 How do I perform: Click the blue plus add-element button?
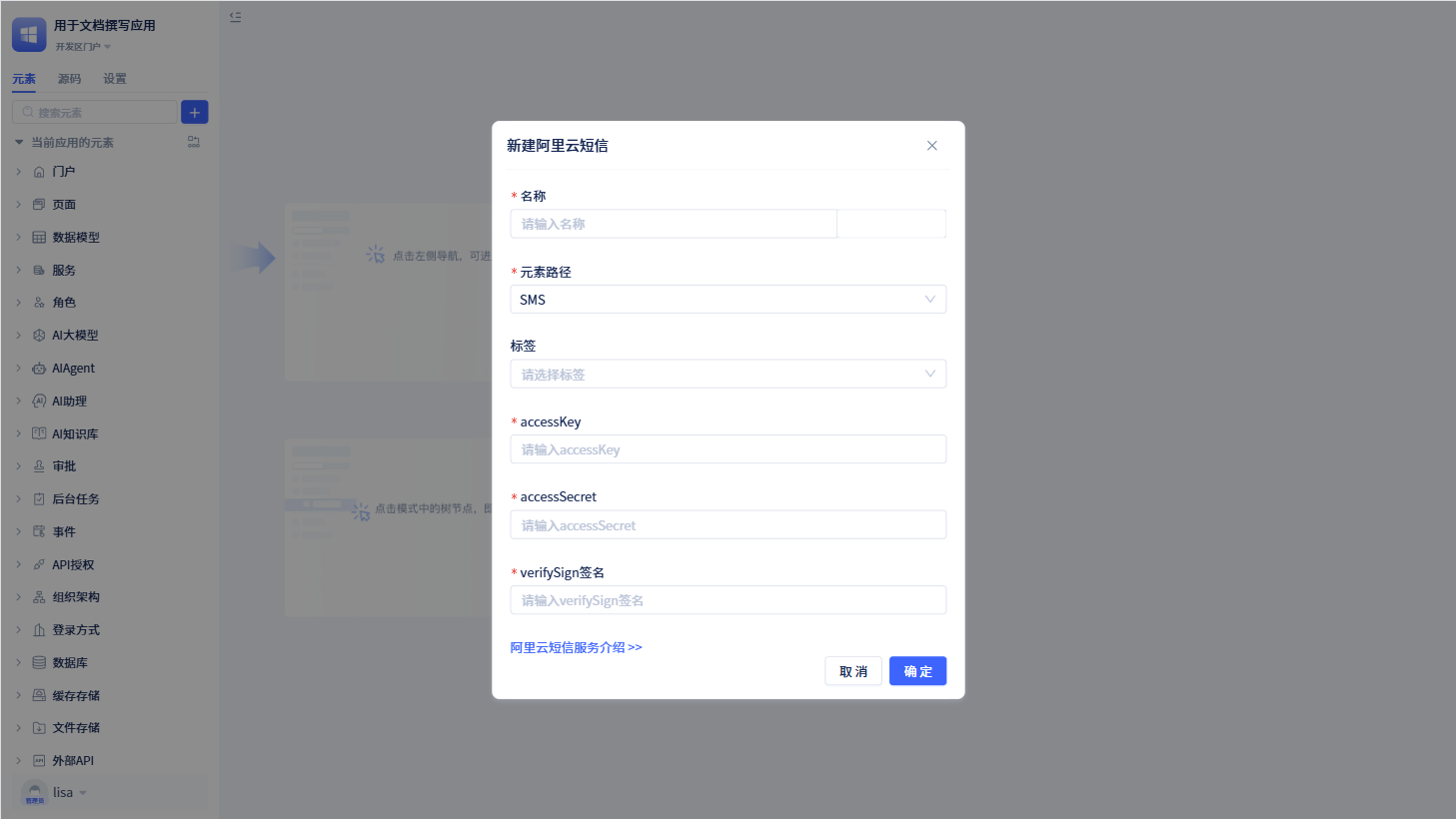tap(195, 112)
